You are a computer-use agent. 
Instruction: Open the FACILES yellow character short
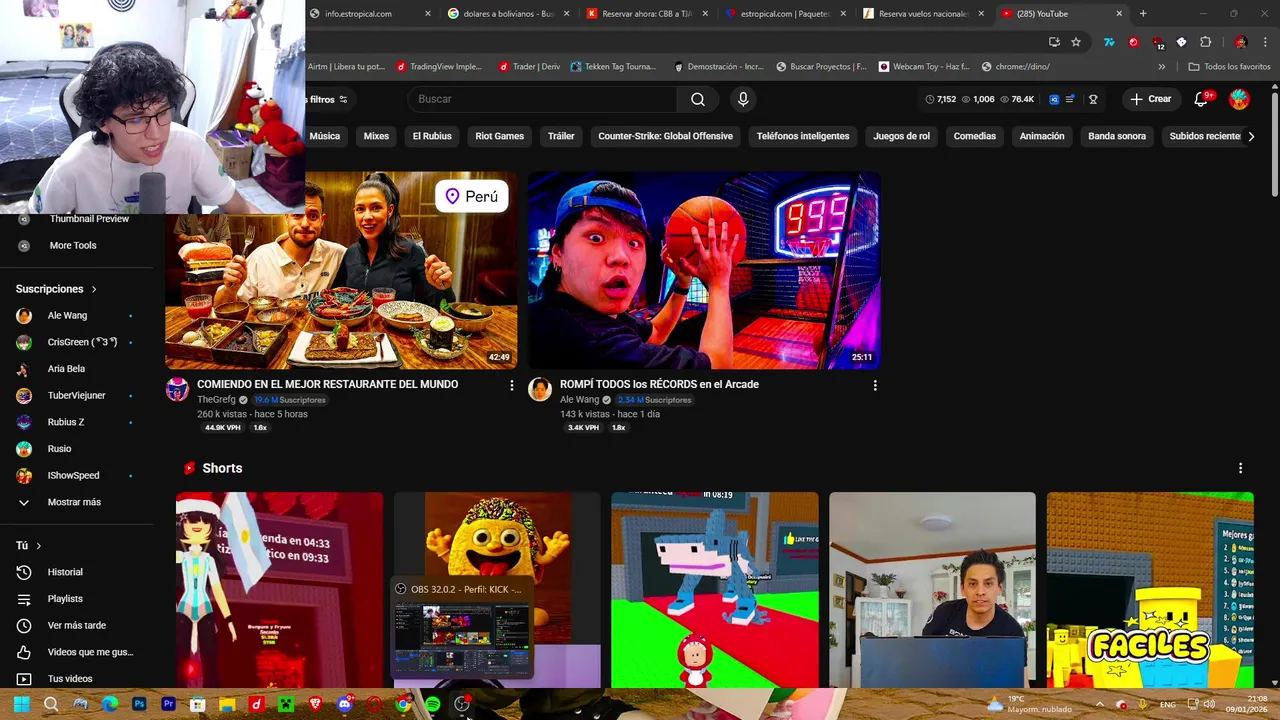point(1150,590)
